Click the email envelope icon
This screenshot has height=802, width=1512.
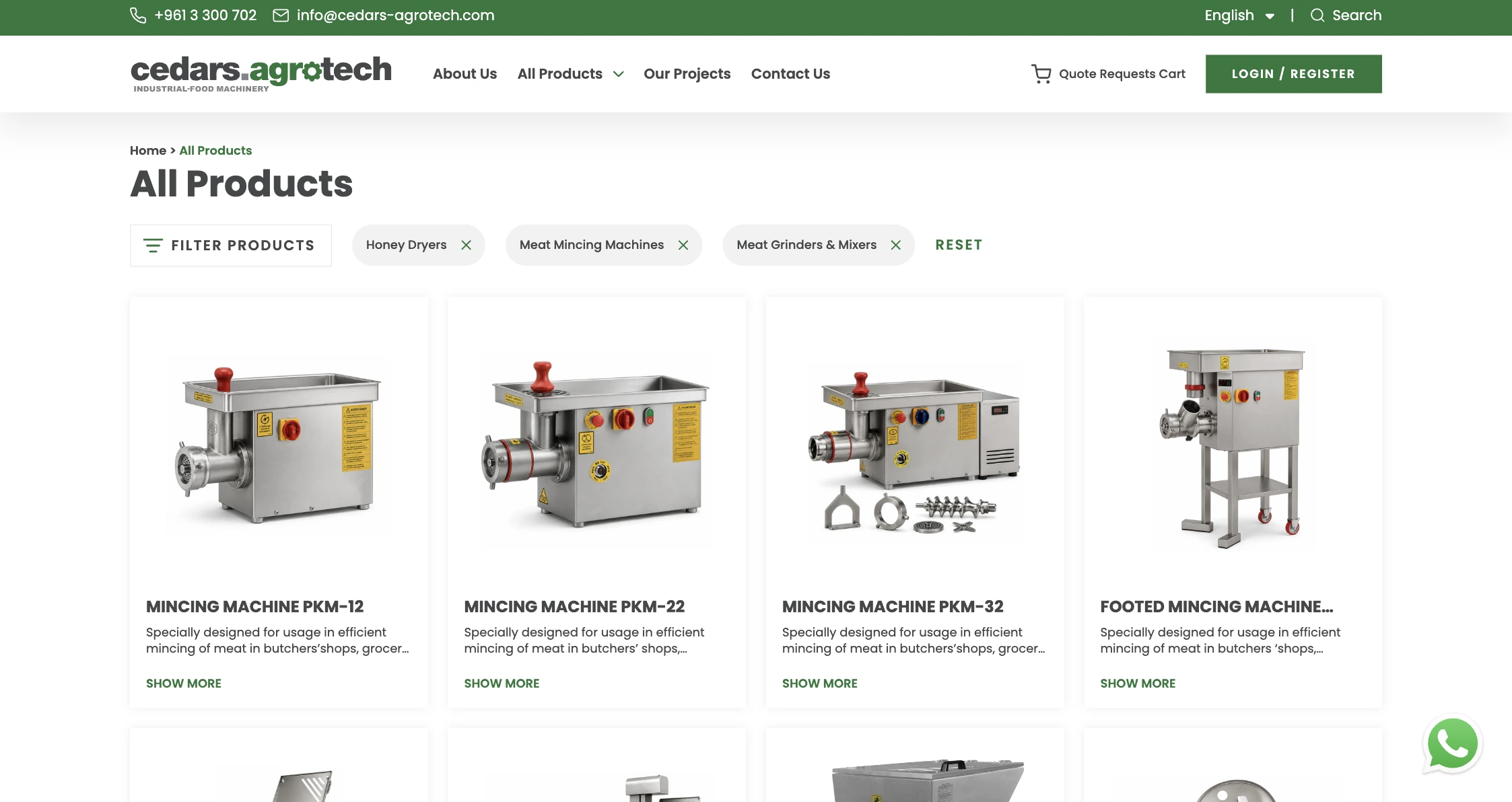point(281,15)
